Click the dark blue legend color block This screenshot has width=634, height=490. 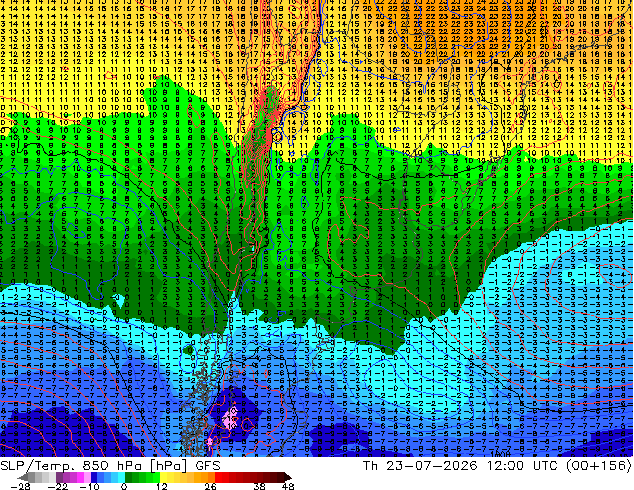tap(94, 477)
